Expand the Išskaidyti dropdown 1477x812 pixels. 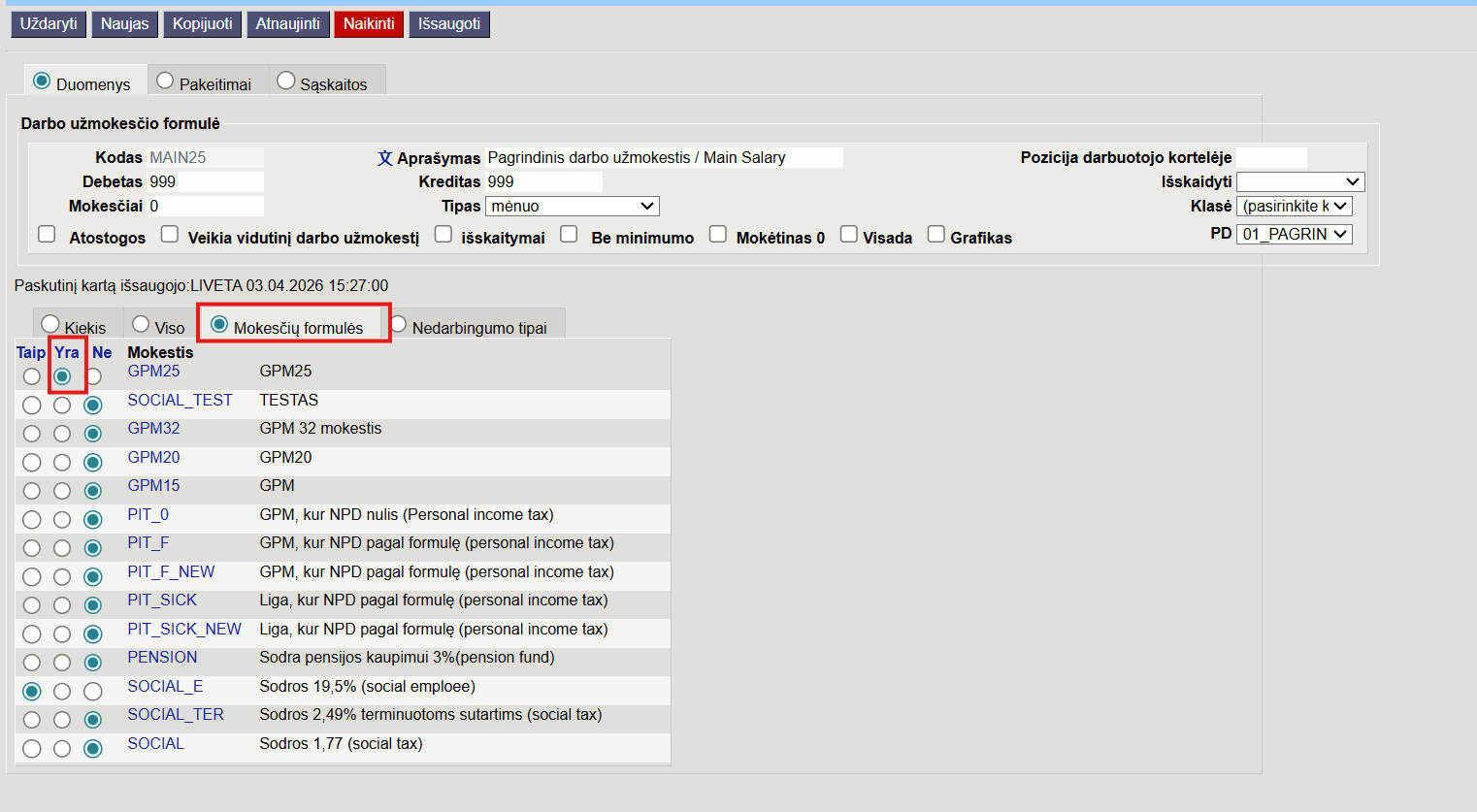(x=1299, y=181)
